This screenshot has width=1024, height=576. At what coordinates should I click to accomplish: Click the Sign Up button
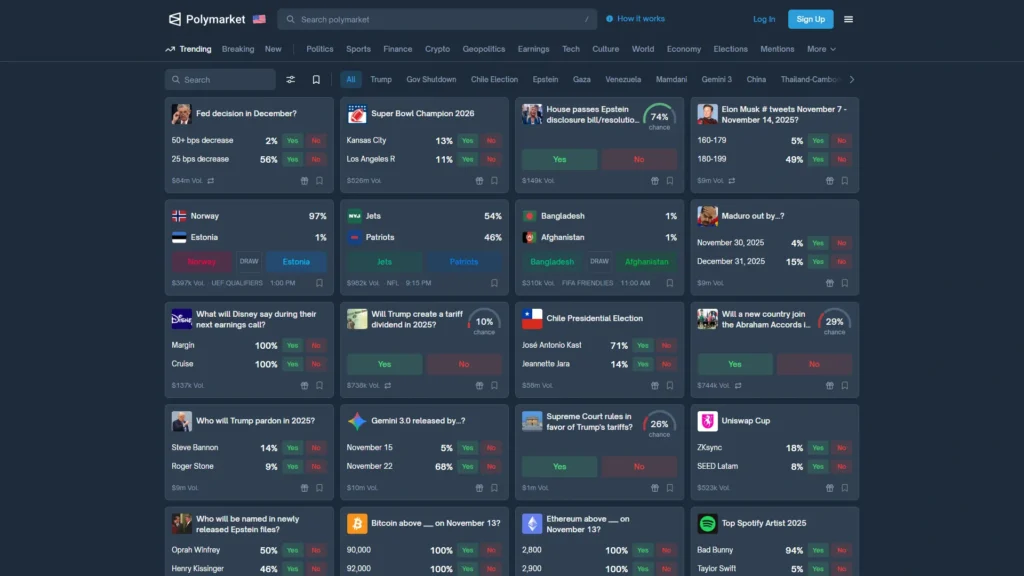click(810, 19)
